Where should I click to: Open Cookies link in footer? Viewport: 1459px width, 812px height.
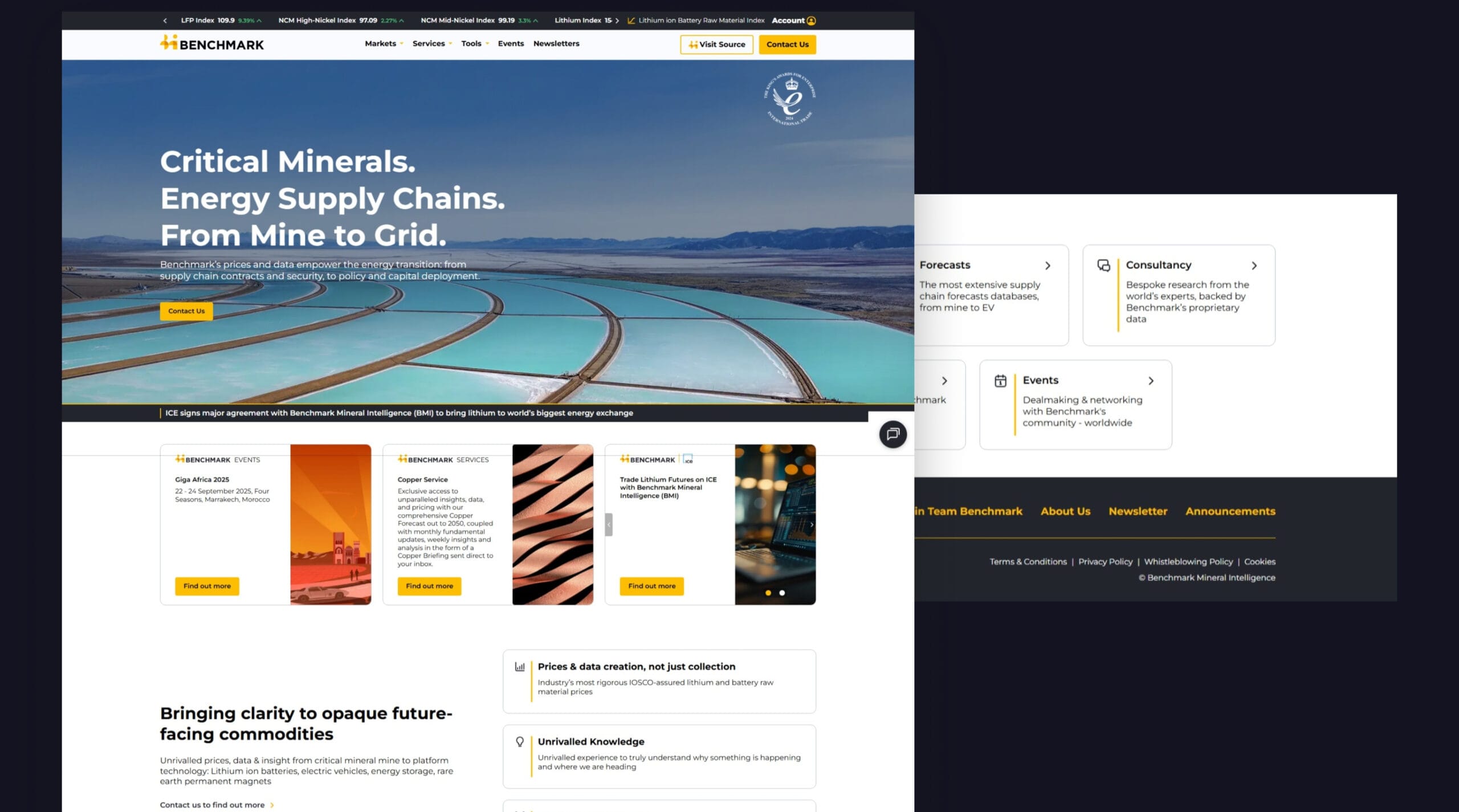click(1260, 561)
